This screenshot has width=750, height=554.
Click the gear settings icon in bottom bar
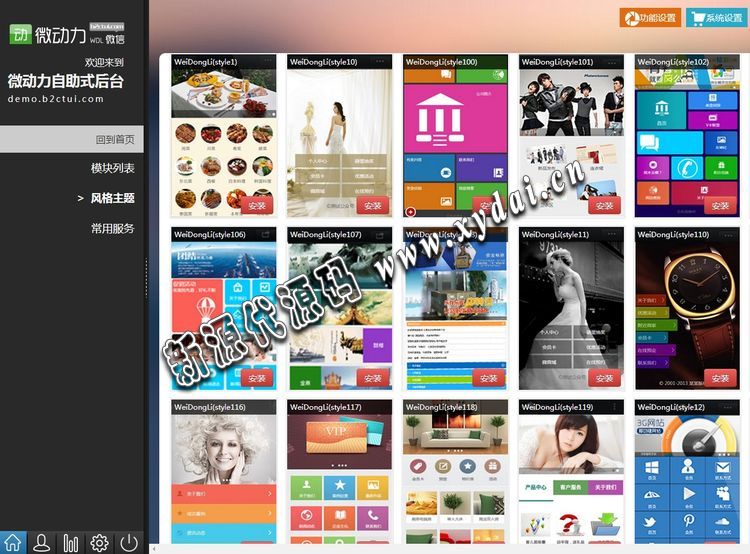[100, 543]
